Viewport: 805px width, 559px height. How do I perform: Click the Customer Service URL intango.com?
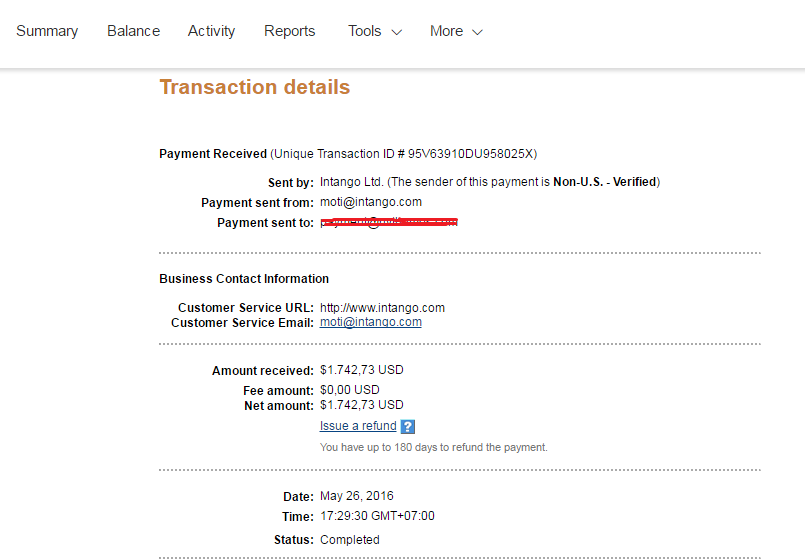click(382, 308)
